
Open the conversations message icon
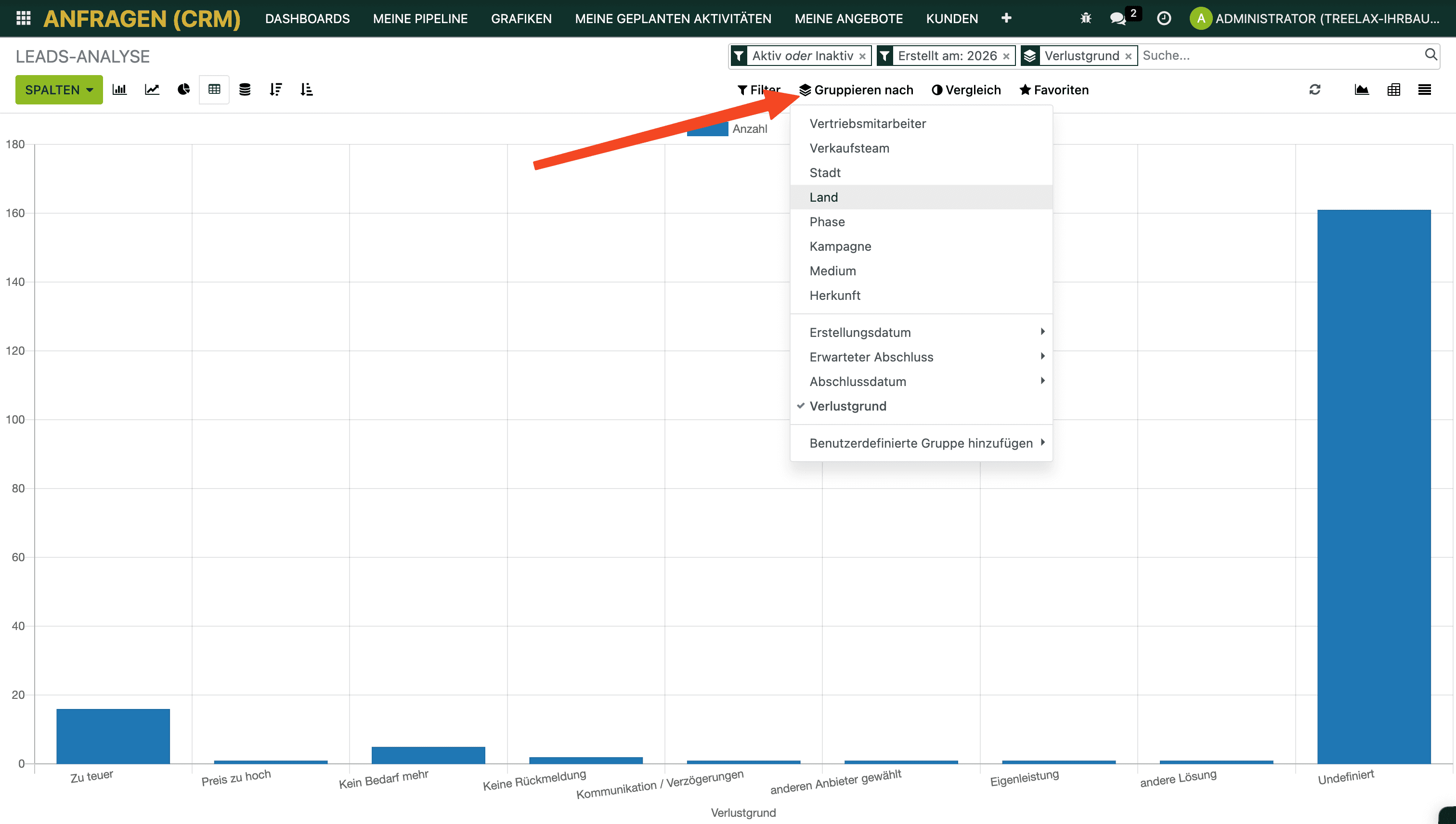tap(1117, 18)
